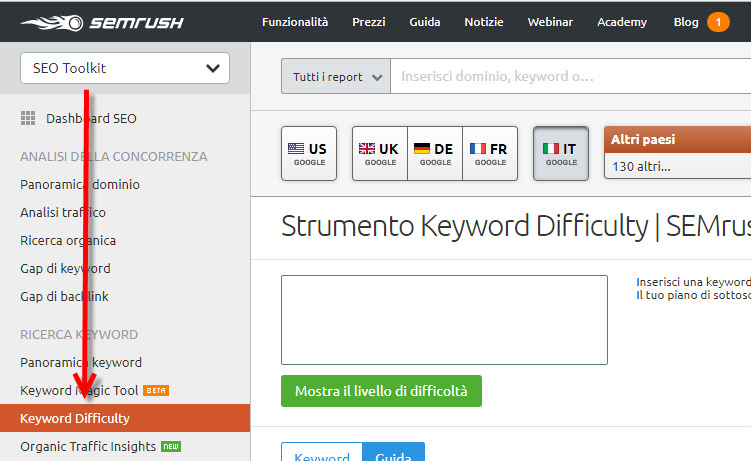The height and width of the screenshot is (461, 751).
Task: Open Gap di keyword
Action: pyautogui.click(x=65, y=268)
